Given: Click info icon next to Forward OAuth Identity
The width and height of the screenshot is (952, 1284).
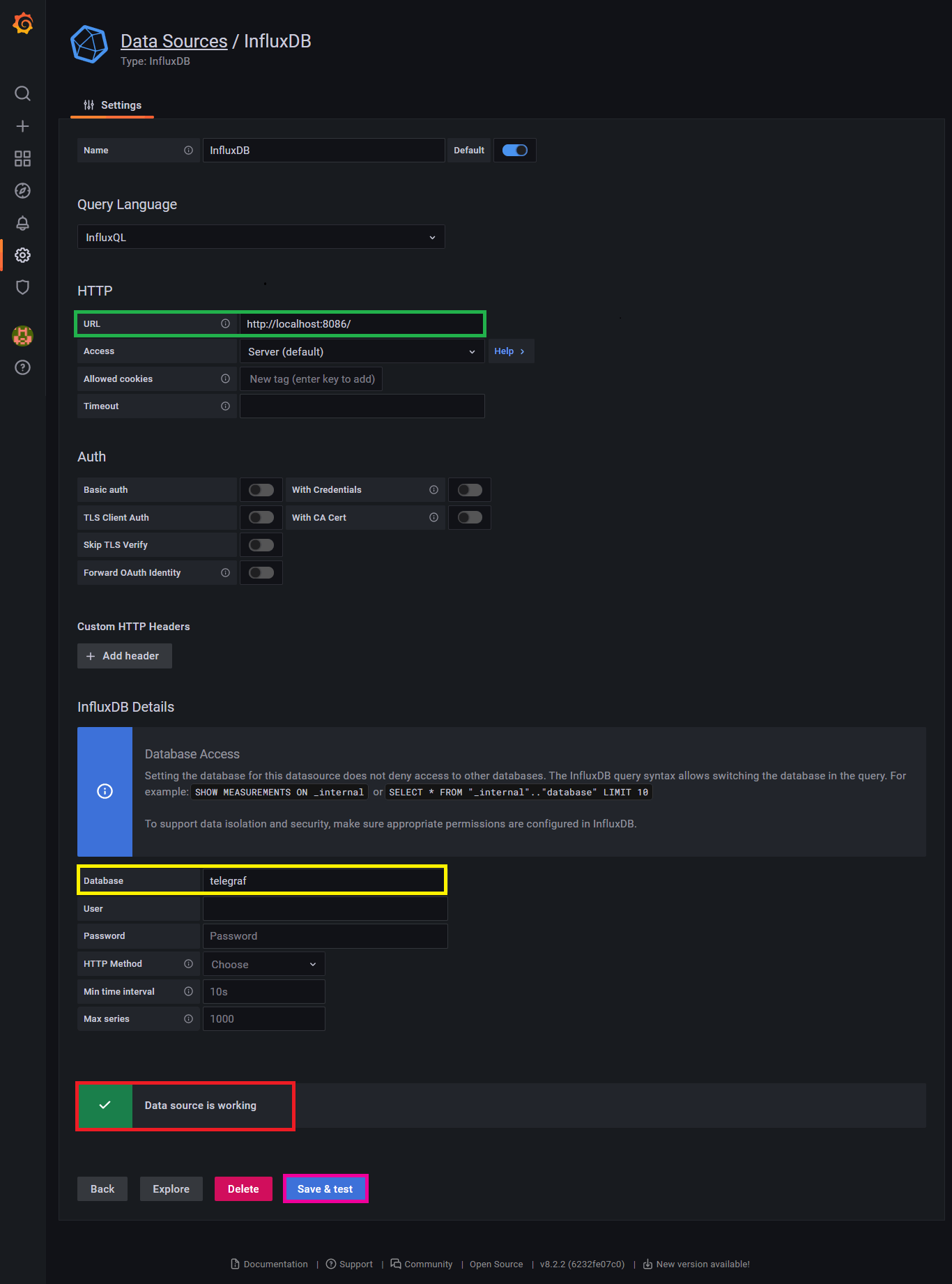Looking at the screenshot, I should pyautogui.click(x=225, y=573).
